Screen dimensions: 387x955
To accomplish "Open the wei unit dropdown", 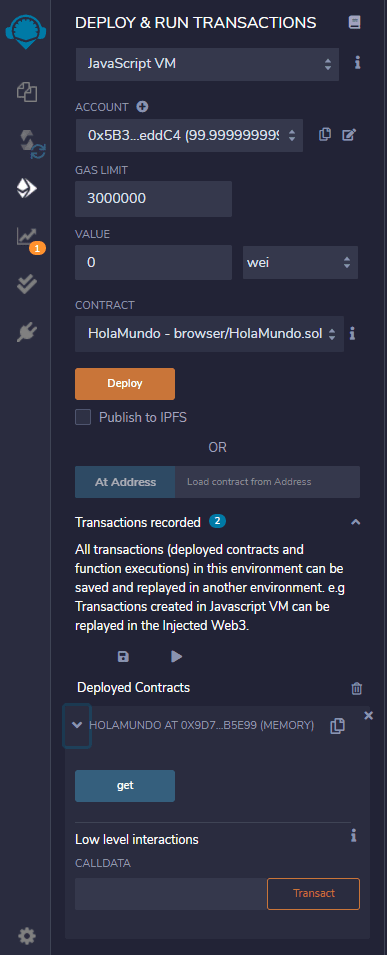I will click(300, 263).
